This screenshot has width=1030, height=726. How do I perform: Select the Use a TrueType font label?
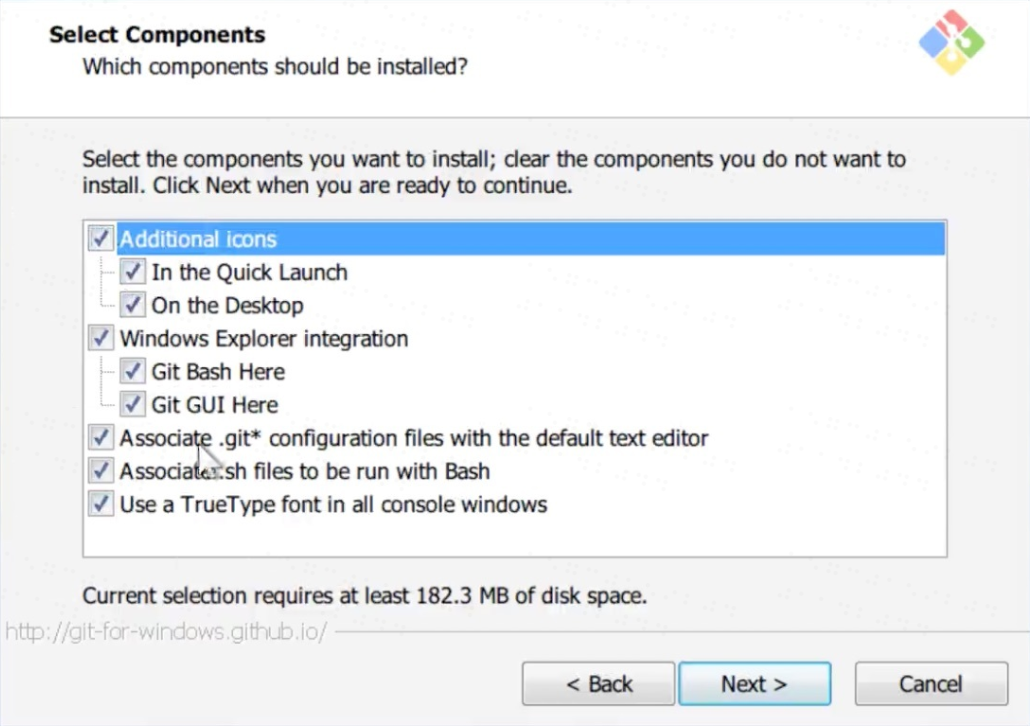coord(333,504)
